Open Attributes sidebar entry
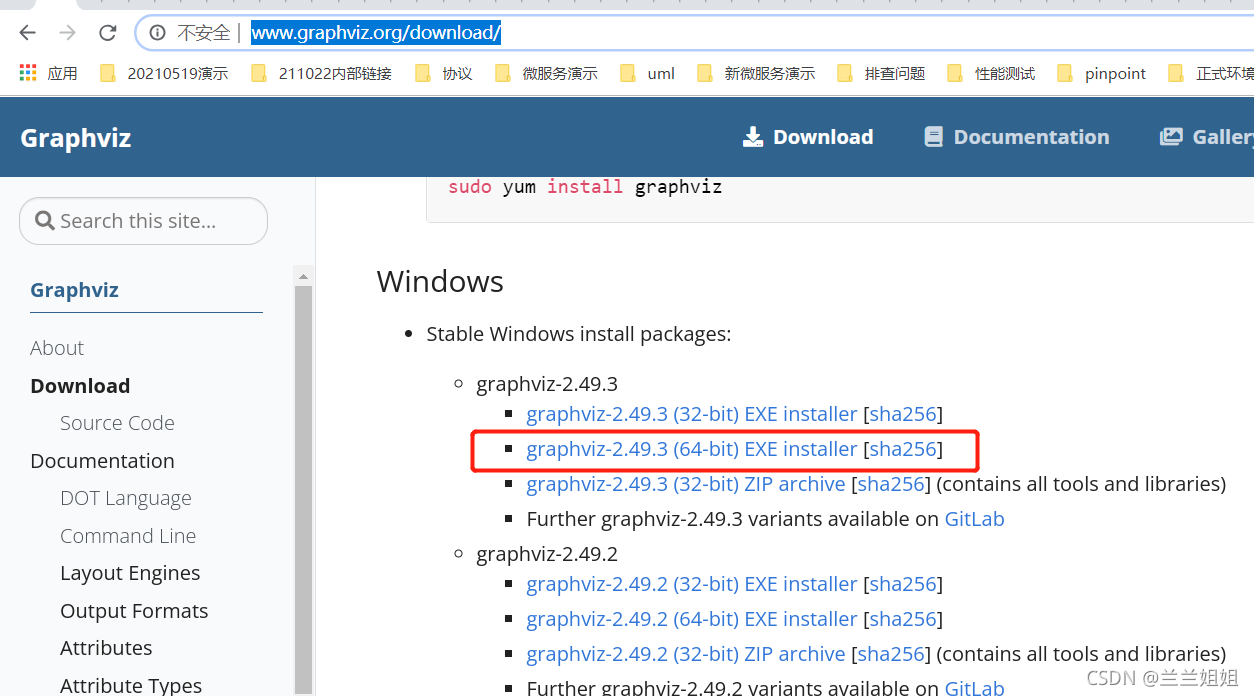The height and width of the screenshot is (696, 1254). (106, 648)
